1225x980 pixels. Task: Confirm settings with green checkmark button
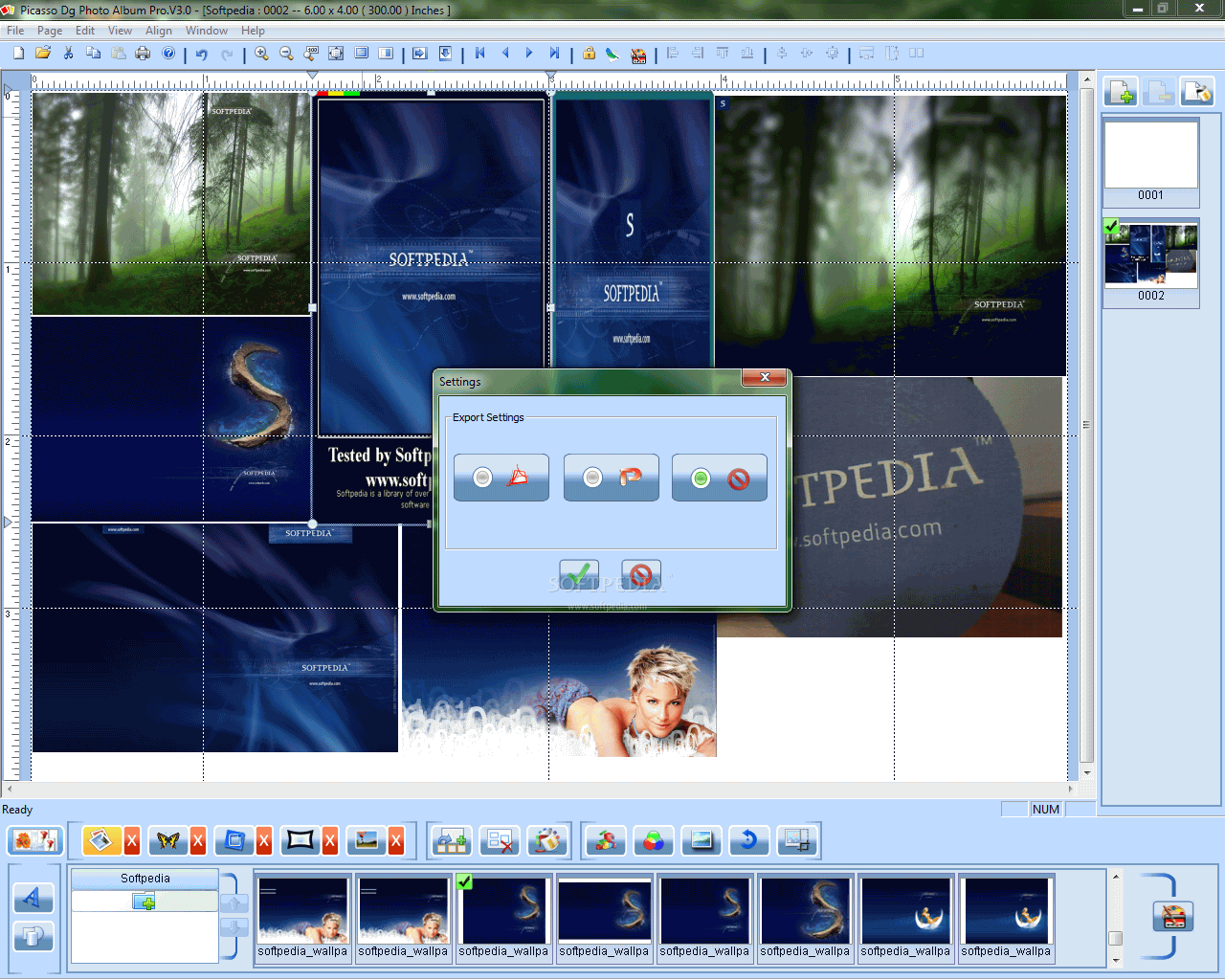pyautogui.click(x=579, y=575)
